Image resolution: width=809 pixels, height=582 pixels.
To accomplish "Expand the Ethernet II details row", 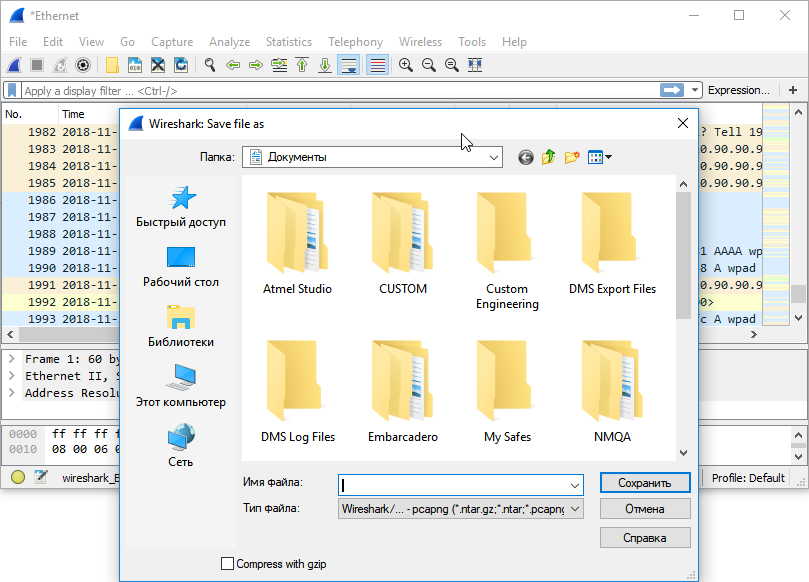I will click(12, 376).
